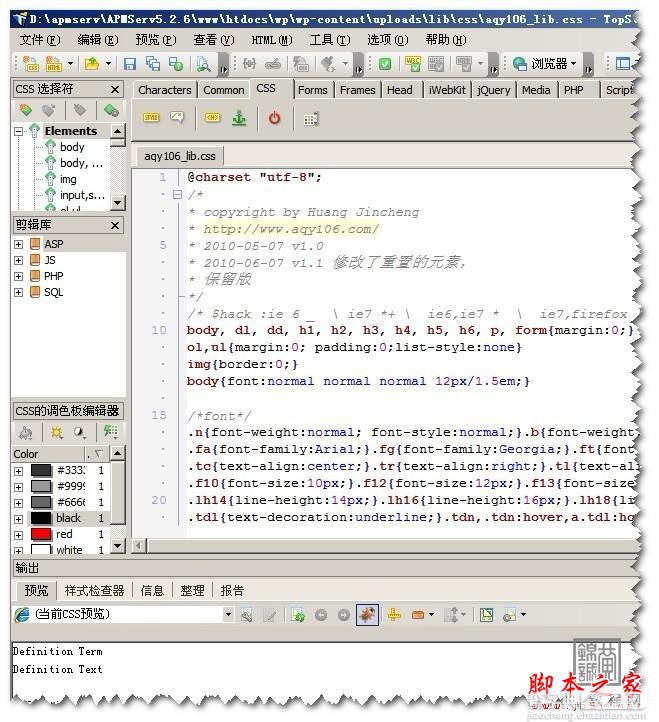Open the 选项(O) menu
Viewport: 659px width, 722px height.
(387, 40)
